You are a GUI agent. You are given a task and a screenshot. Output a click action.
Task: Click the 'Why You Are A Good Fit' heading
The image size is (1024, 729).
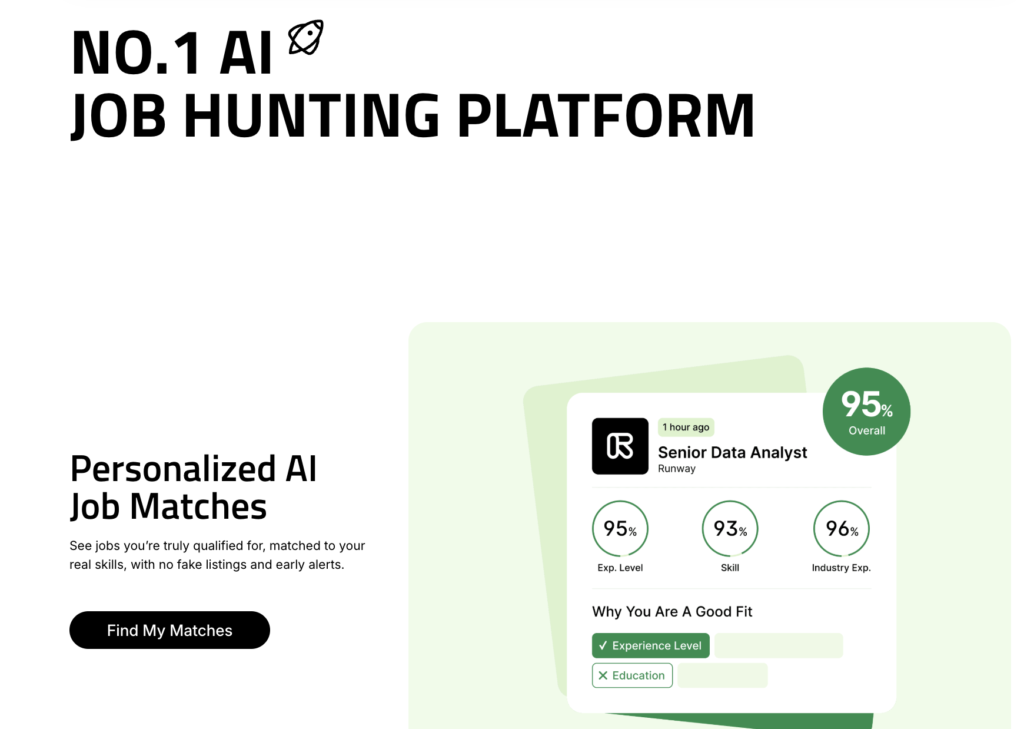pyautogui.click(x=672, y=611)
